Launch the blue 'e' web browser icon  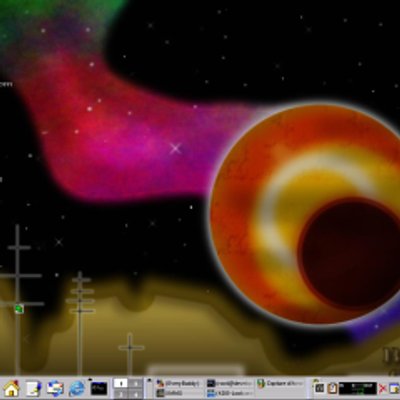point(77,388)
